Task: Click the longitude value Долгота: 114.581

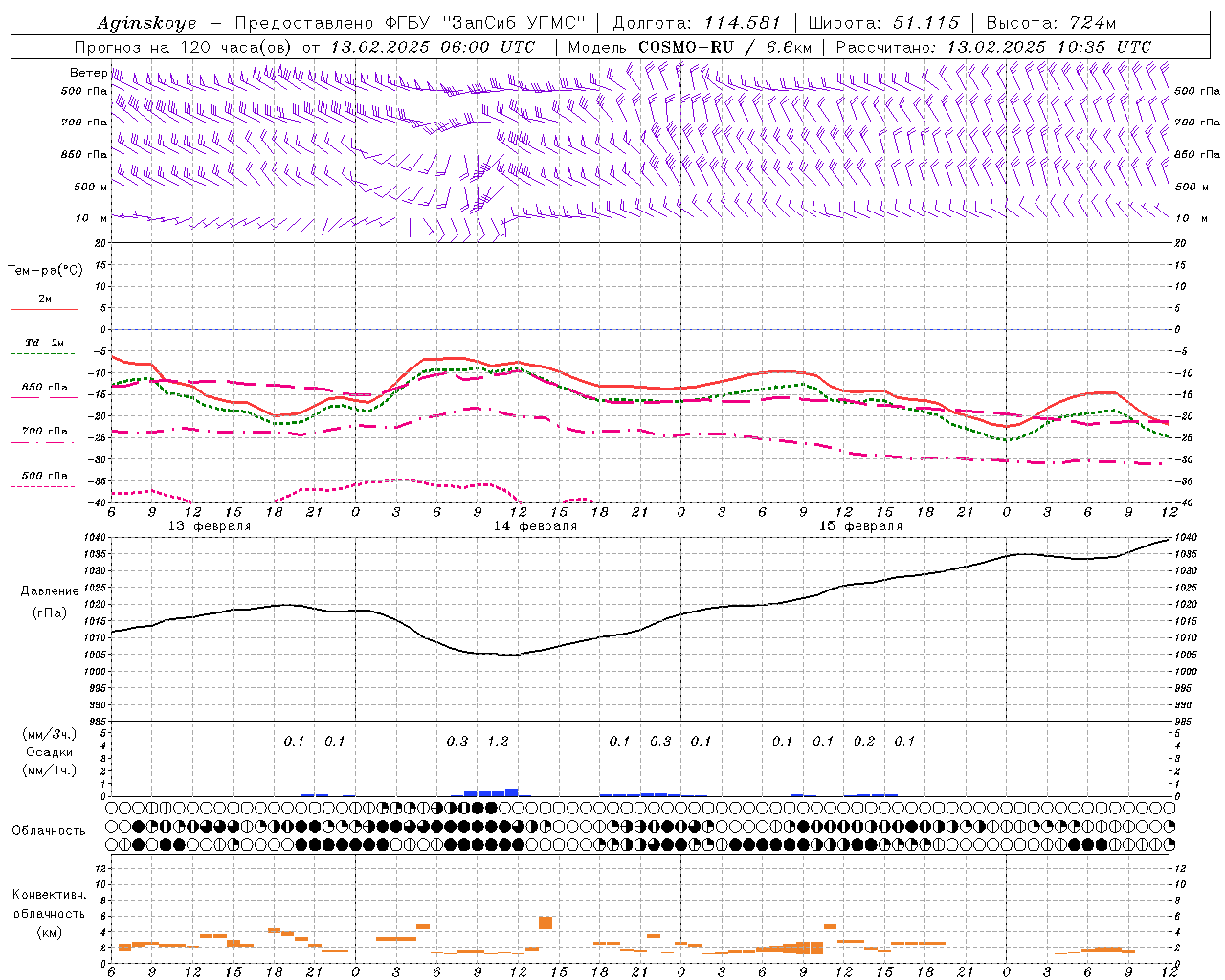Action: click(697, 23)
